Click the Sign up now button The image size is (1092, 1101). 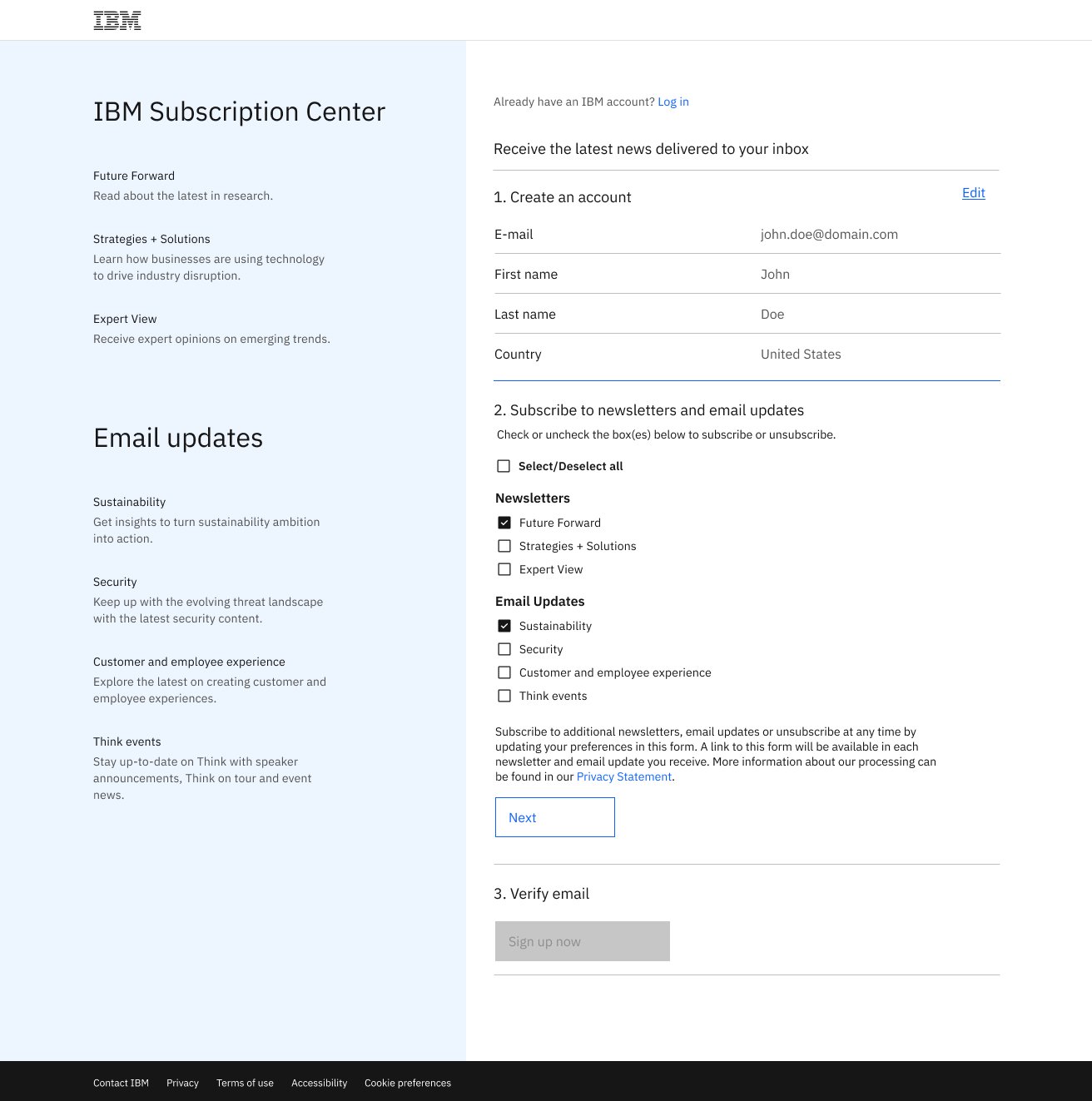583,941
